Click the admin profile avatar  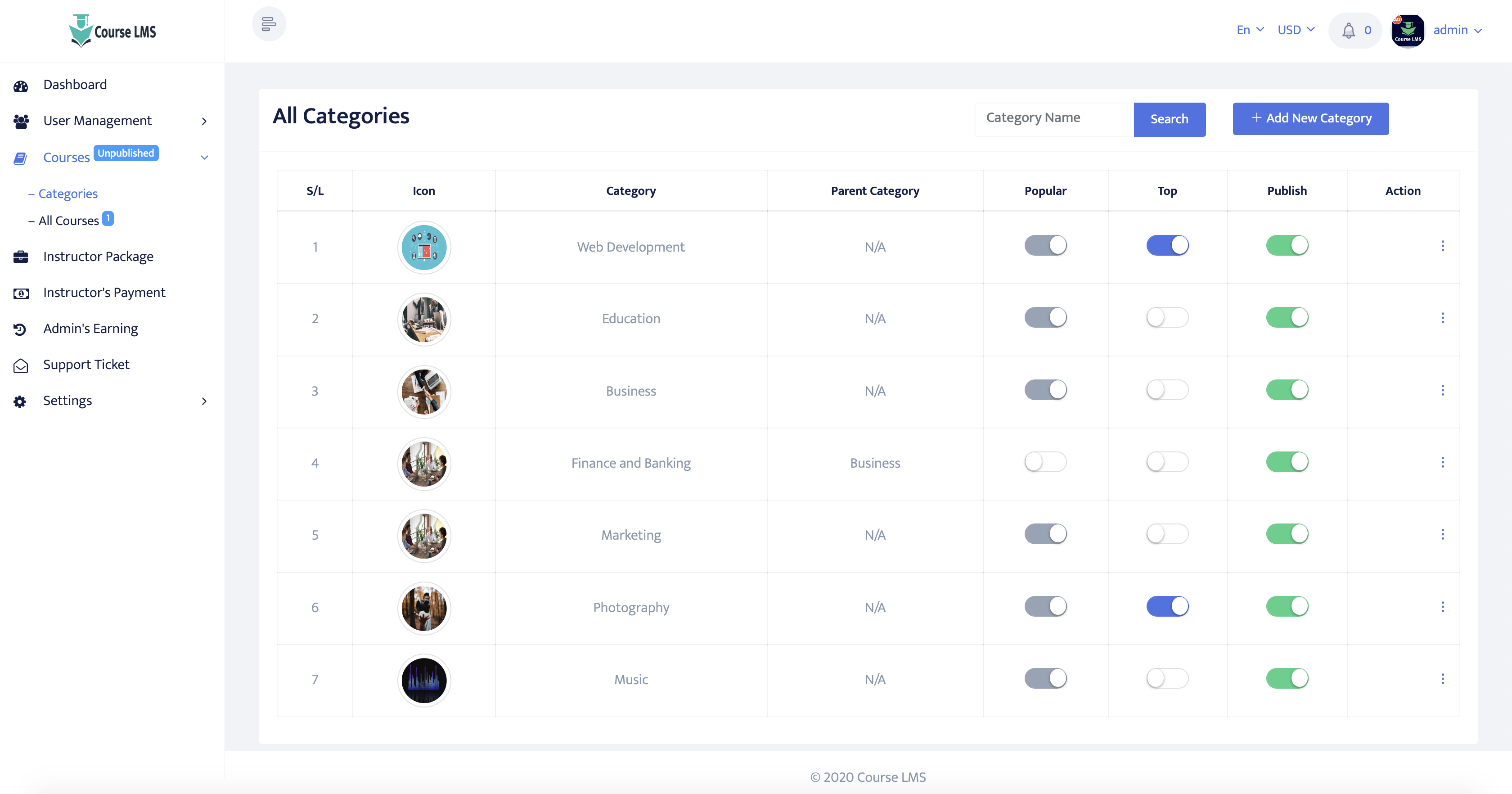(x=1408, y=31)
